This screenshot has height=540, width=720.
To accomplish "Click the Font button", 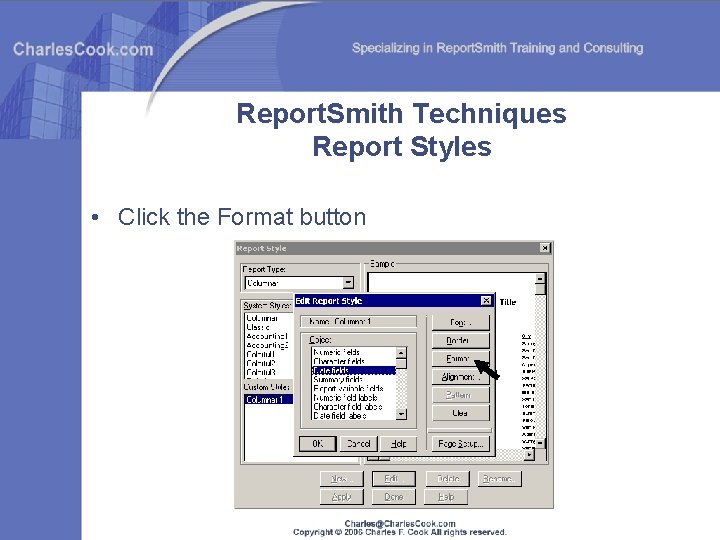I will 461,322.
